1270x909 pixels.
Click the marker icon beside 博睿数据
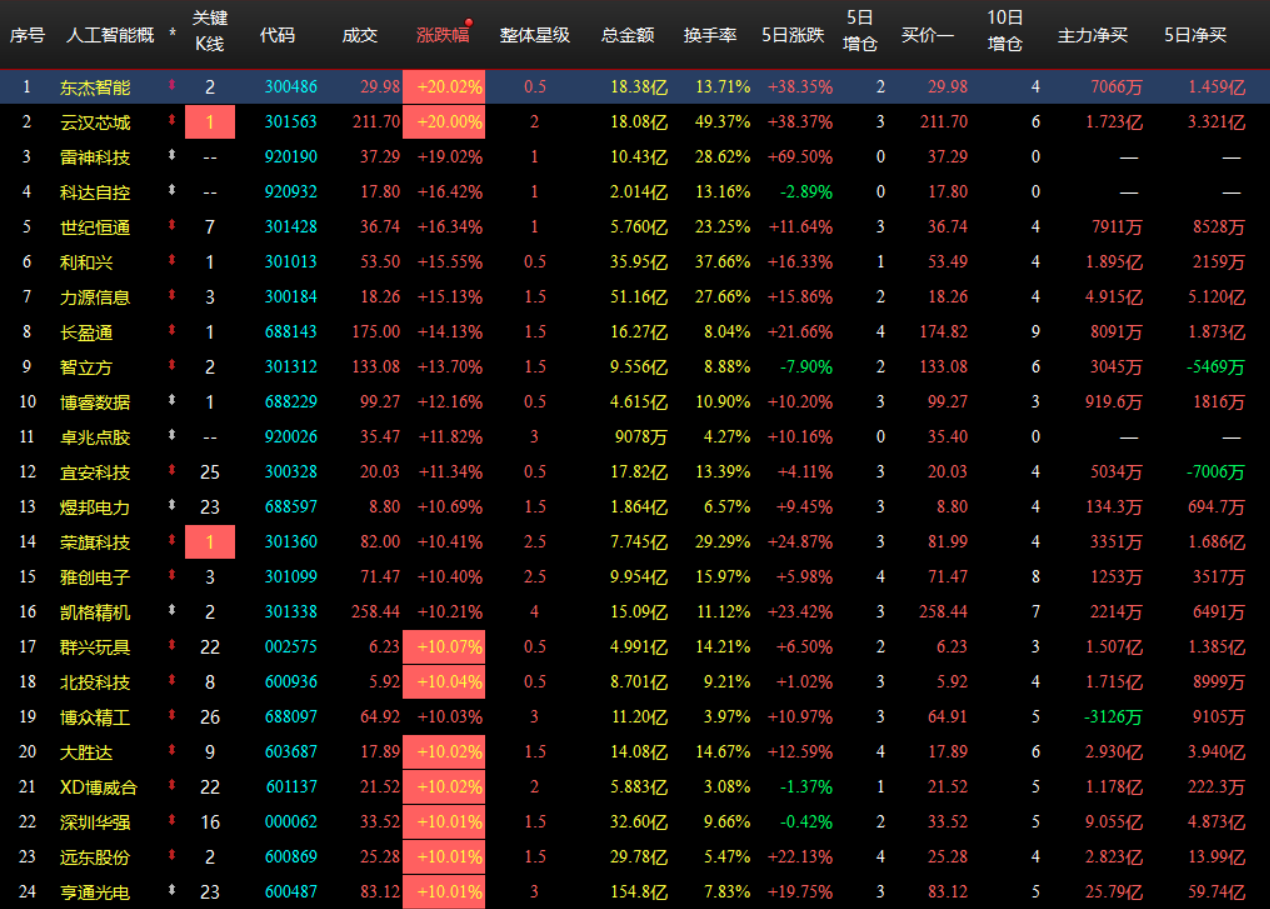tap(172, 401)
